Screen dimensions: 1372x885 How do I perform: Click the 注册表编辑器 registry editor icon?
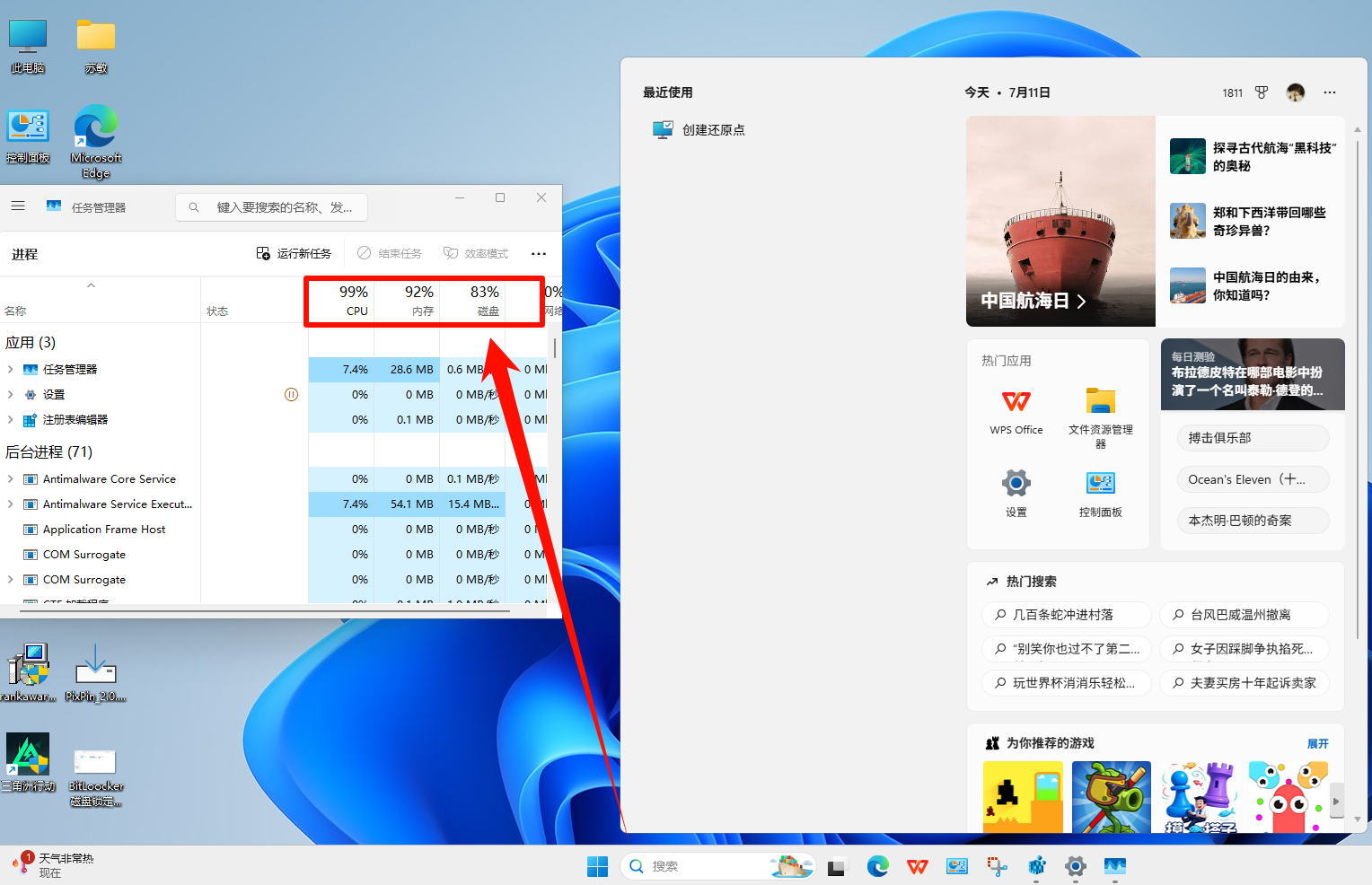tap(31, 420)
